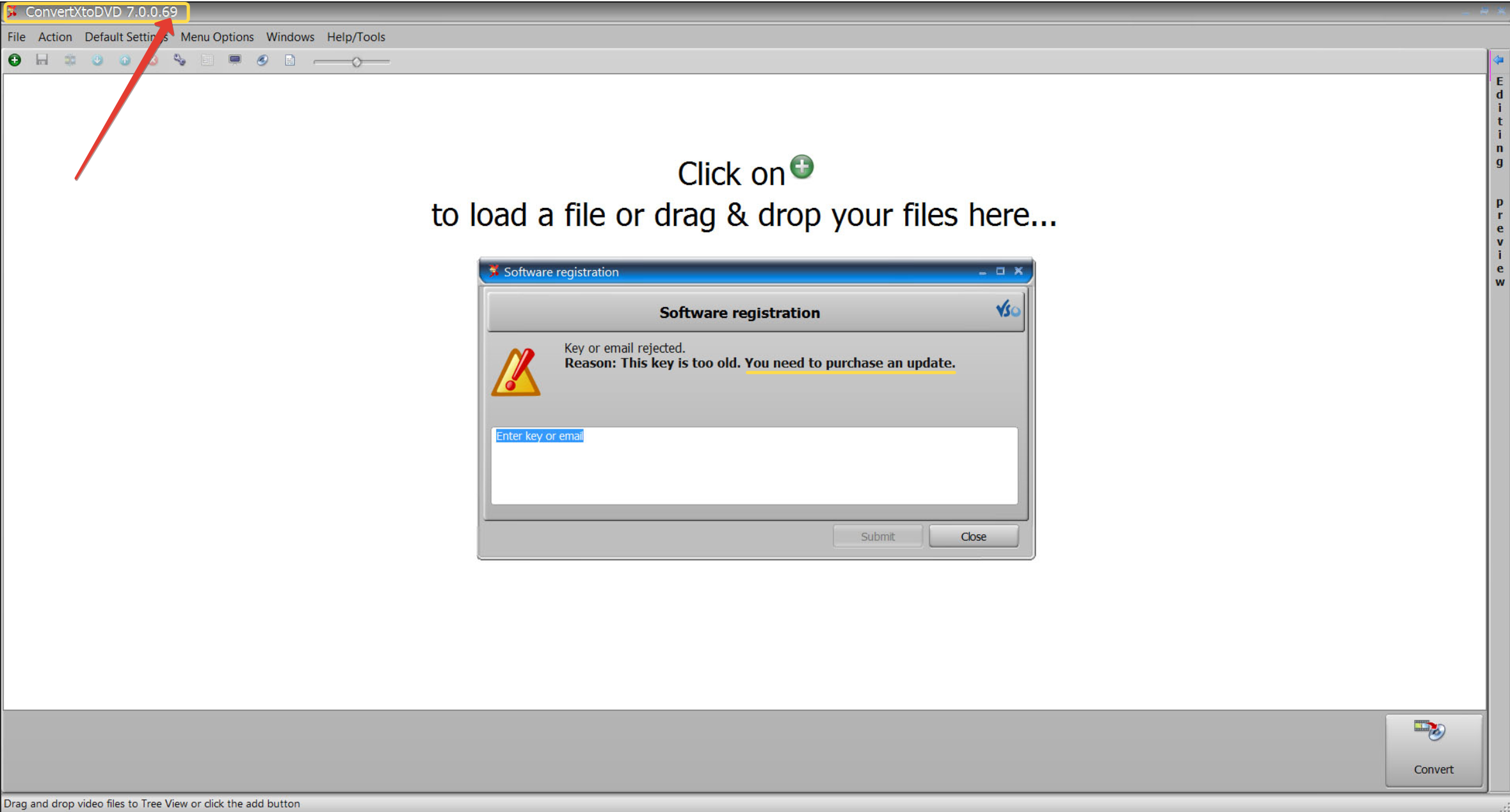Click the Close button in the registration dialog
Image resolution: width=1510 pixels, height=812 pixels.
point(974,536)
